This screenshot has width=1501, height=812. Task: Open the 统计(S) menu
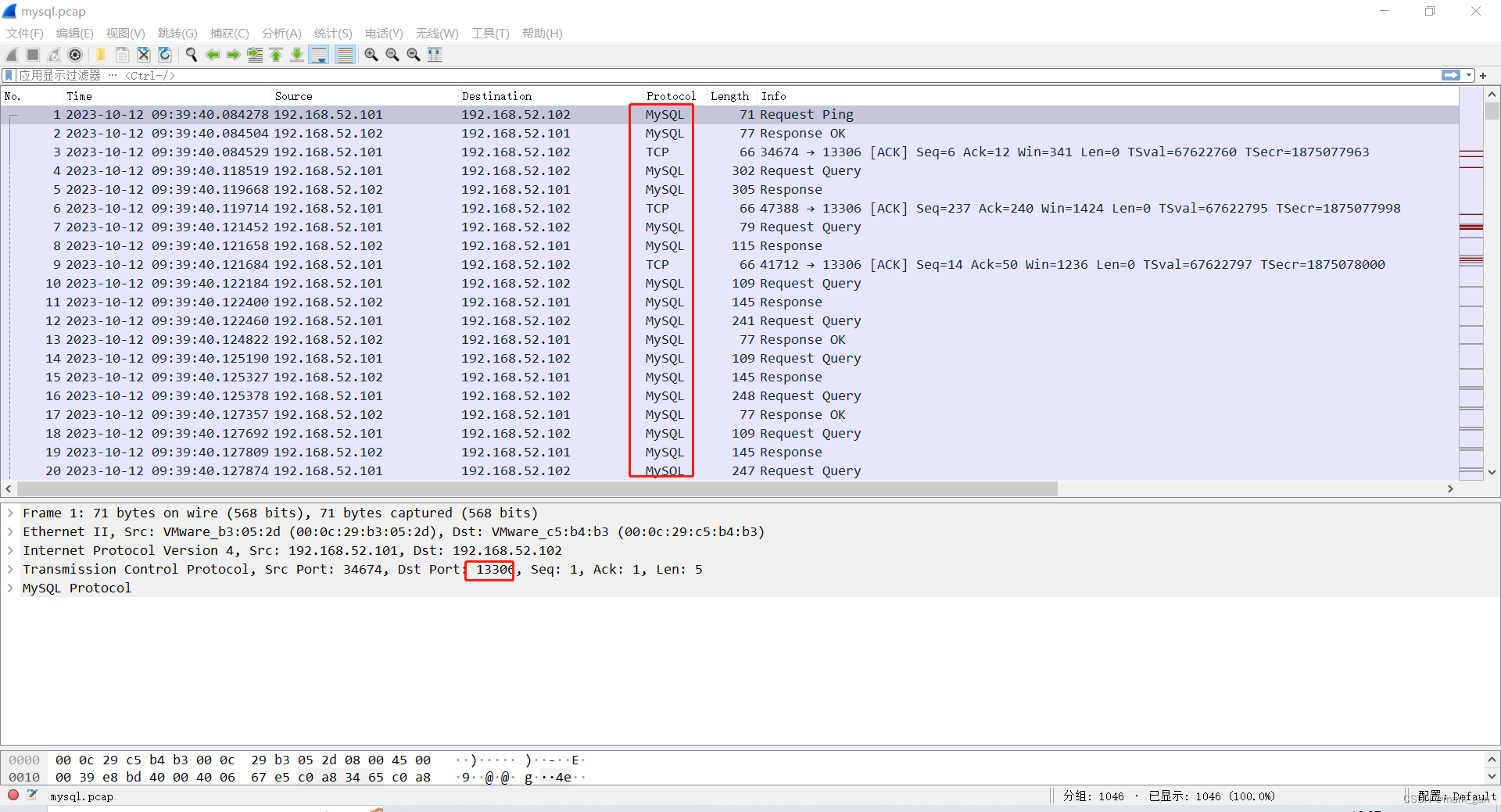tap(333, 33)
